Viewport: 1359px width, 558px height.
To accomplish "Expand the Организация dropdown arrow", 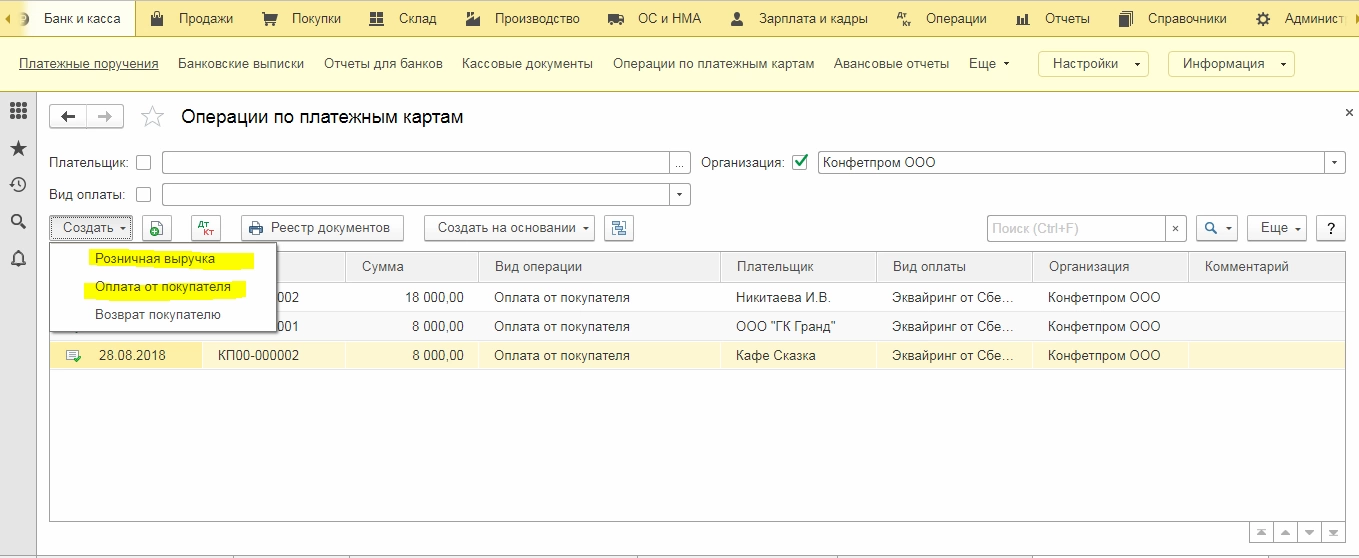I will point(1334,162).
